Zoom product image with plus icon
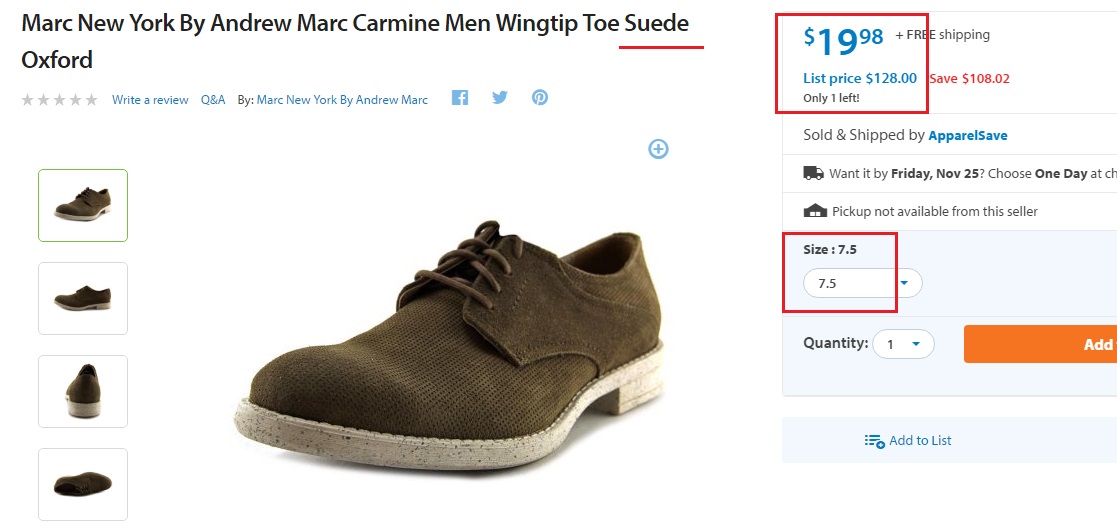 [658, 149]
